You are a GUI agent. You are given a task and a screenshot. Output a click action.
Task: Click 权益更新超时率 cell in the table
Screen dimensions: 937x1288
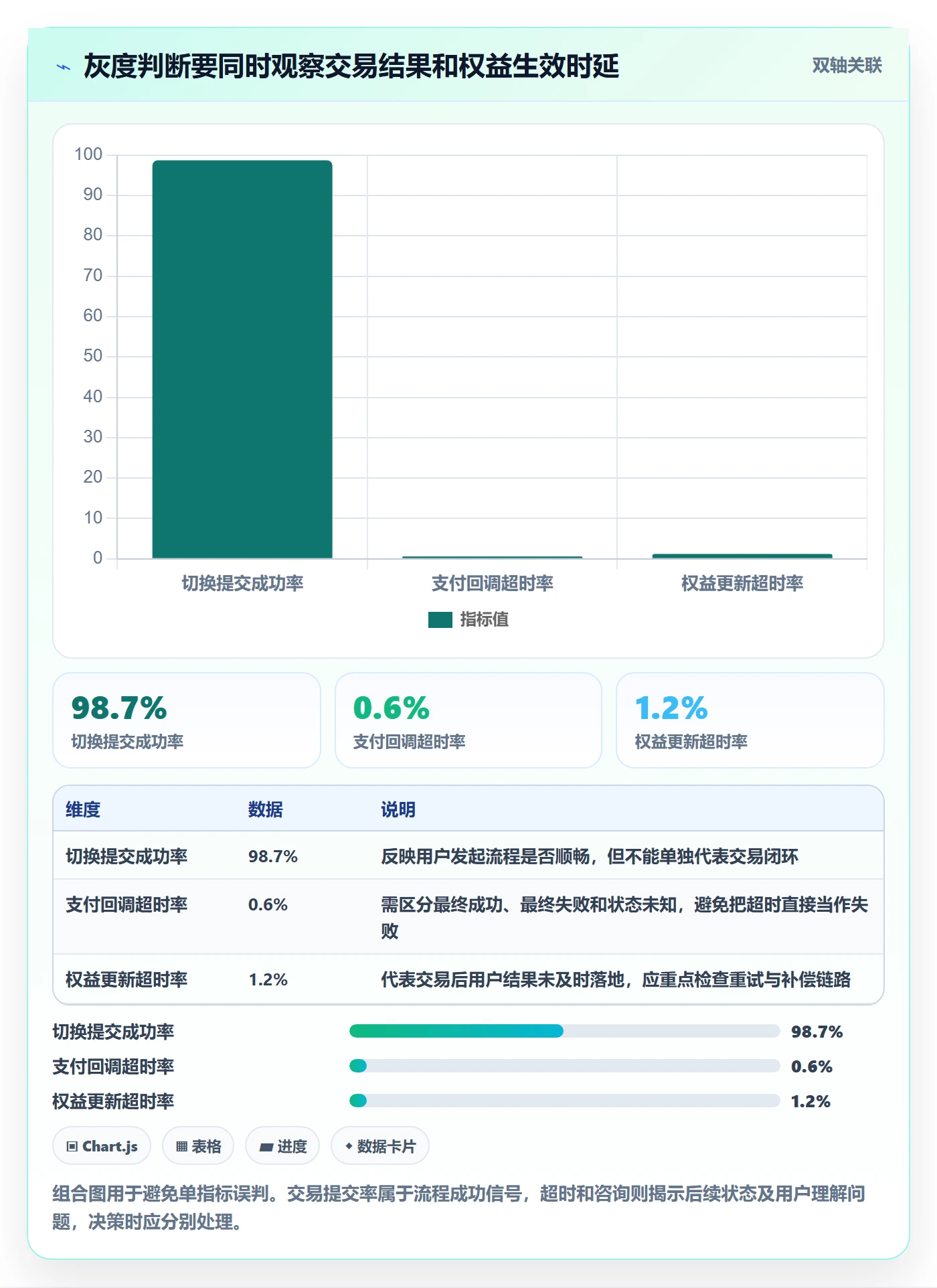(126, 979)
